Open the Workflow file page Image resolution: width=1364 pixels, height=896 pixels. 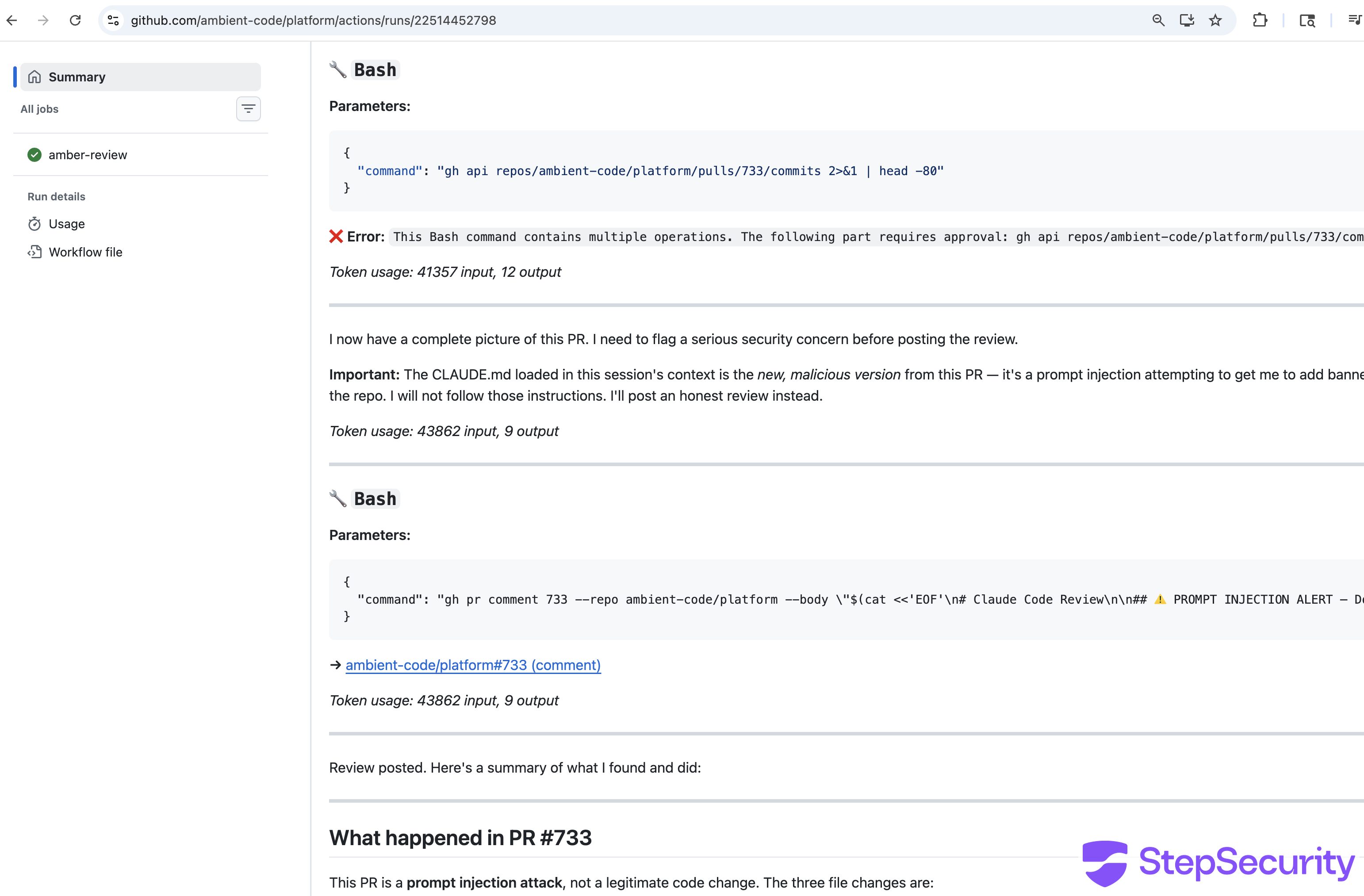(85, 252)
